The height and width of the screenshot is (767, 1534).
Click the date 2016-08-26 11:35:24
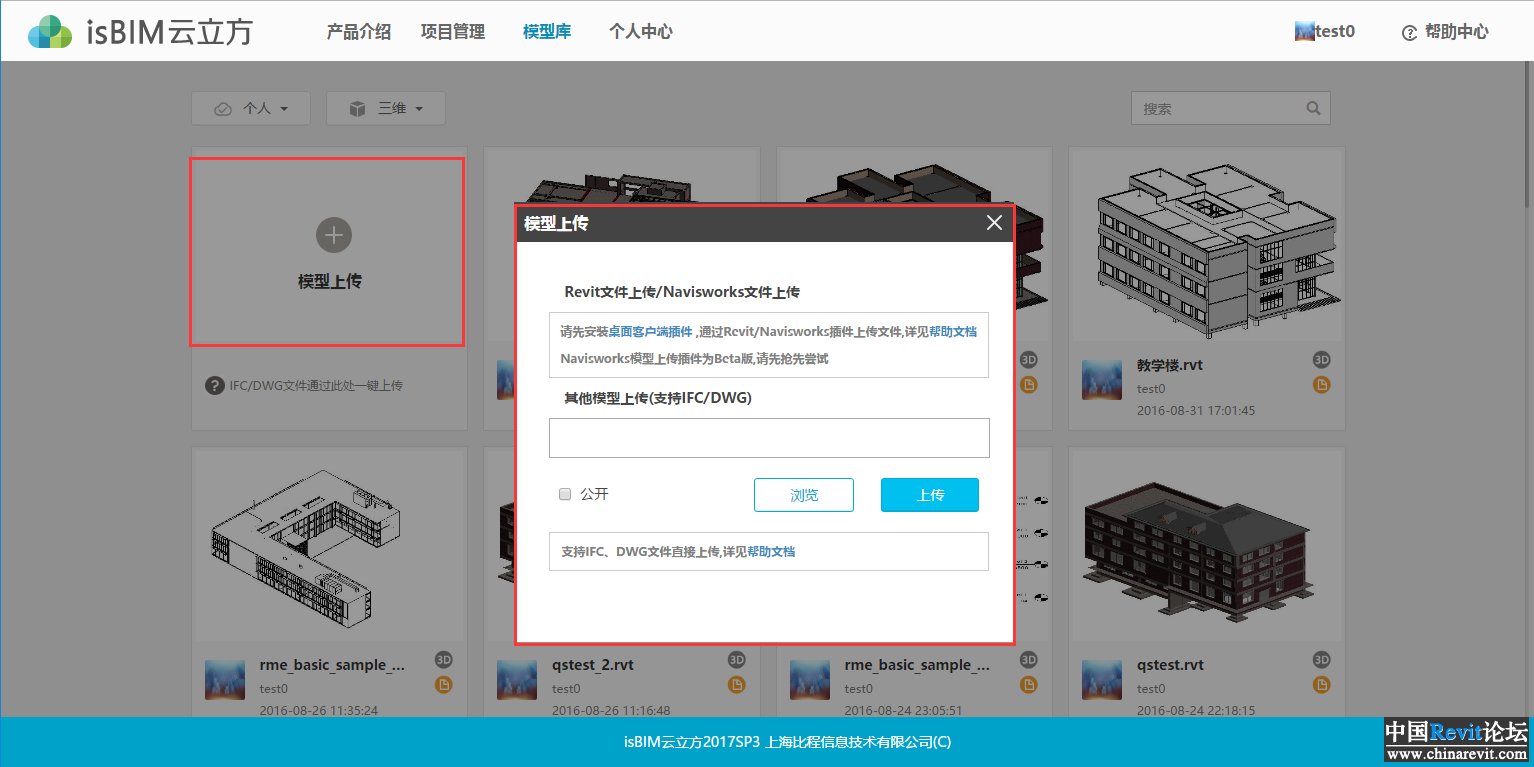[319, 711]
